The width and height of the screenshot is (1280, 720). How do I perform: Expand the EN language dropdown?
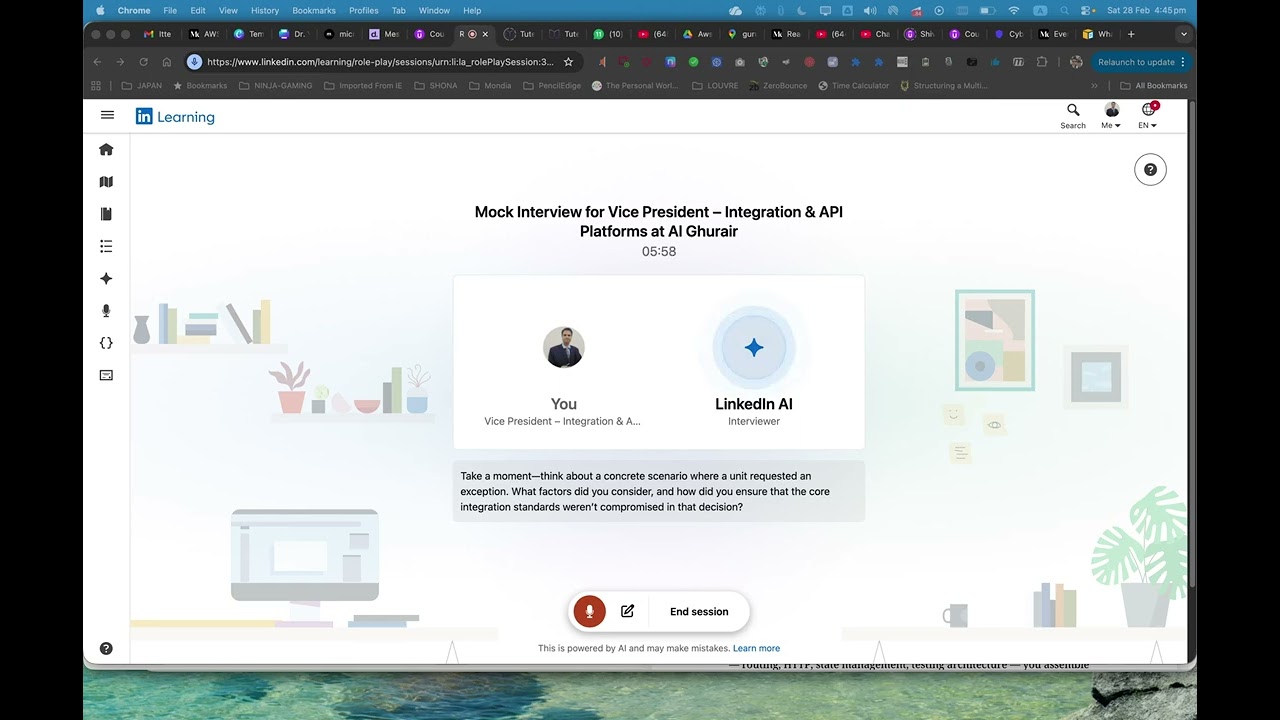pyautogui.click(x=1148, y=116)
